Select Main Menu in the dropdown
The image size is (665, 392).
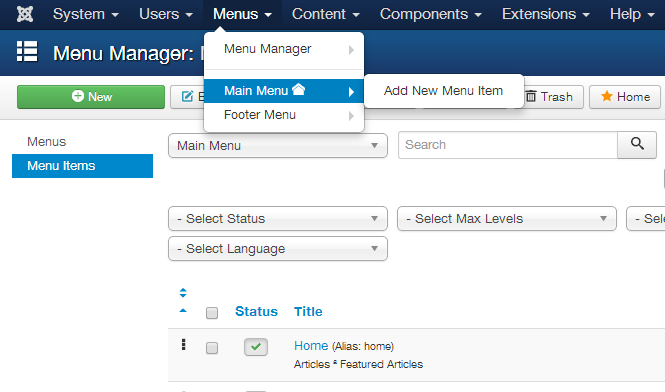coord(284,91)
